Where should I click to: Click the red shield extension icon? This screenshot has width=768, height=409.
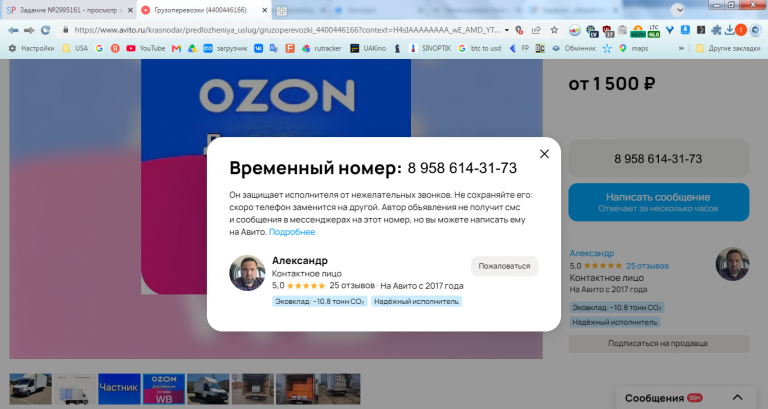[x=607, y=31]
